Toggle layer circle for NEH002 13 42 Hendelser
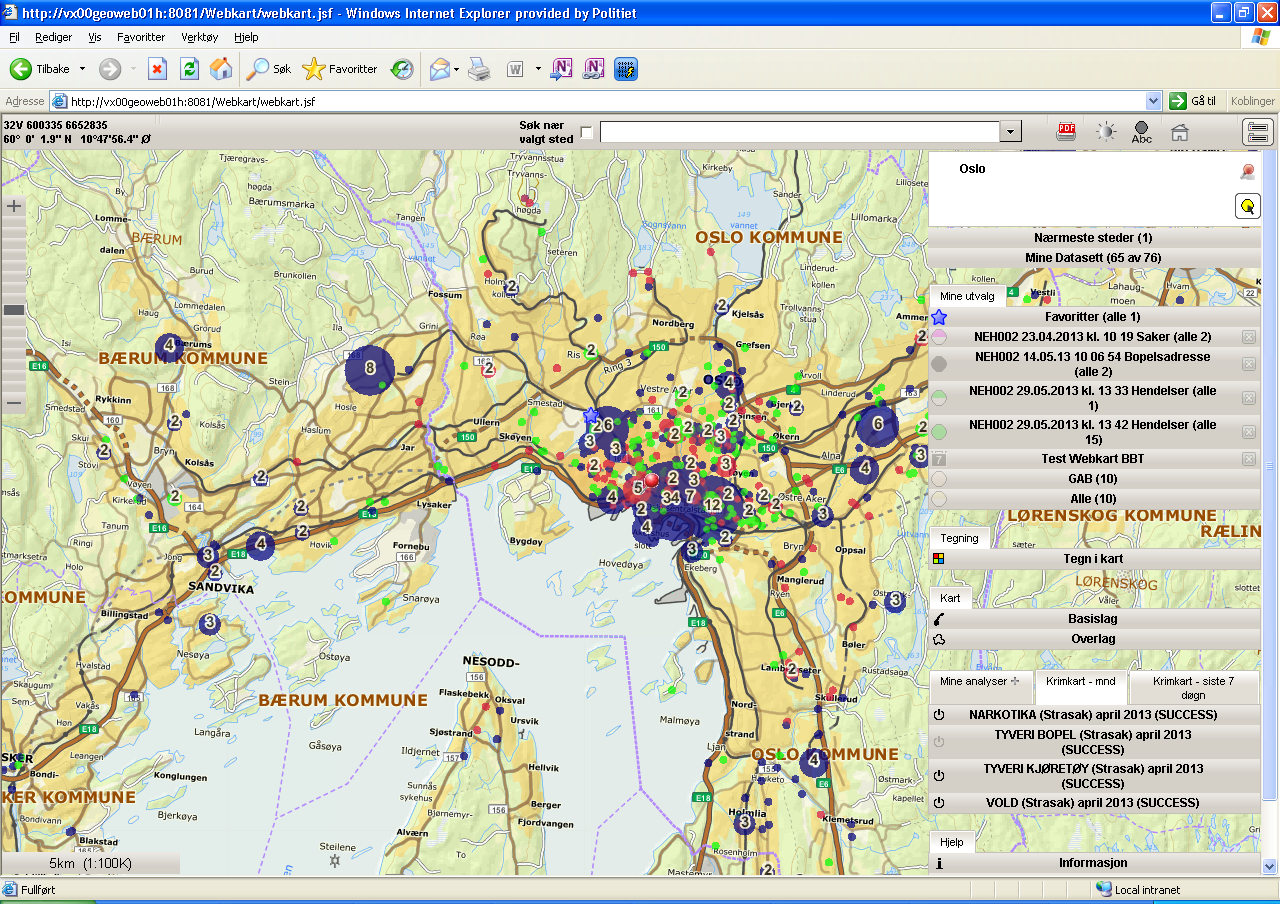 pos(939,432)
